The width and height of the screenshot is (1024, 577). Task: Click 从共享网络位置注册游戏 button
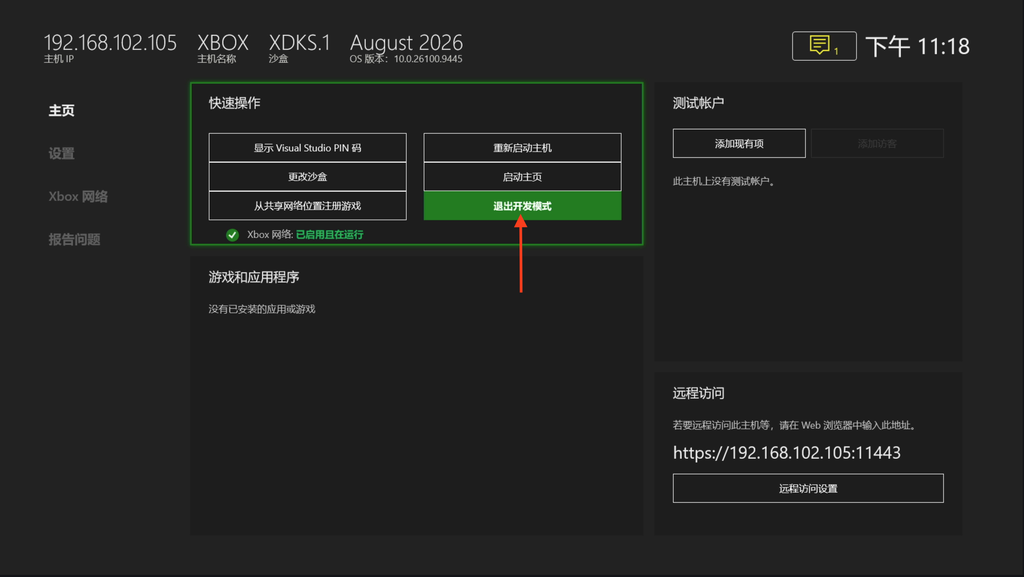(308, 206)
